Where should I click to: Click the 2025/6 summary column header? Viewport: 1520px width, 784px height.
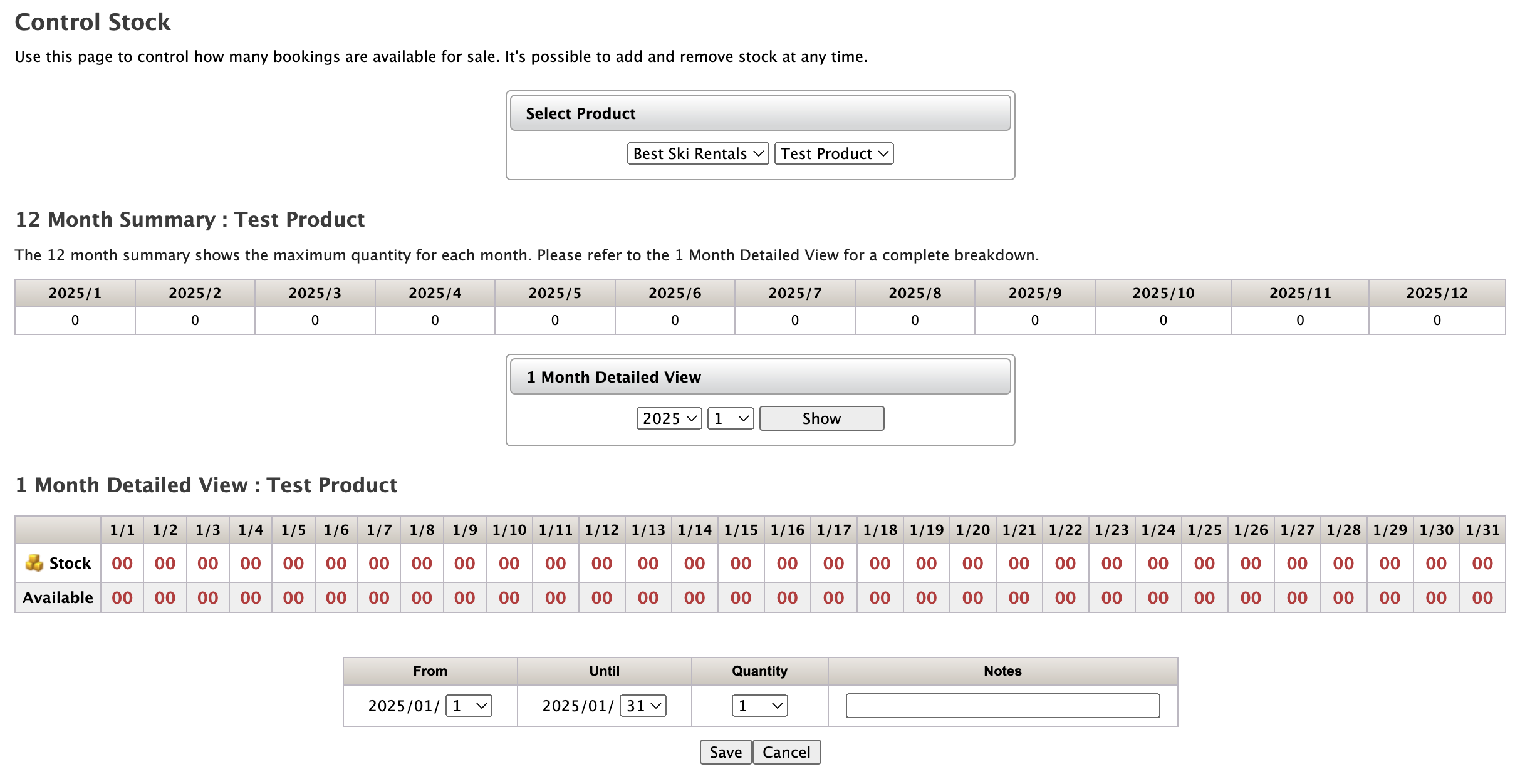pyautogui.click(x=675, y=293)
